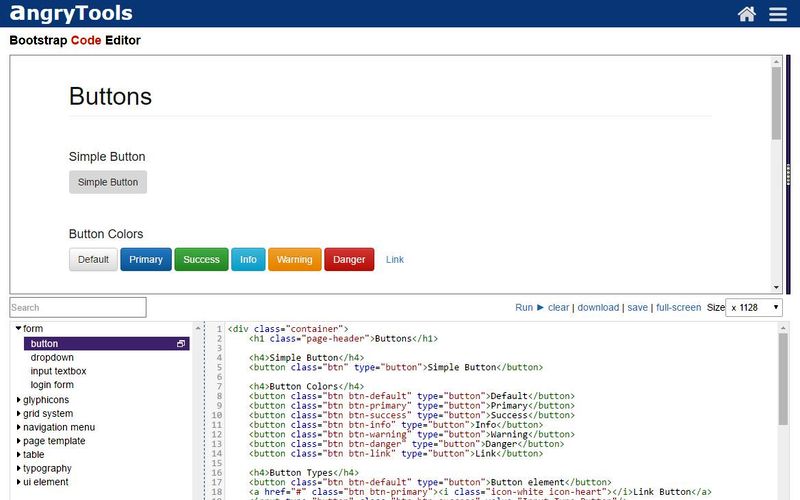Click the green Success button
Image resolution: width=800 pixels, height=500 pixels.
pyautogui.click(x=202, y=260)
